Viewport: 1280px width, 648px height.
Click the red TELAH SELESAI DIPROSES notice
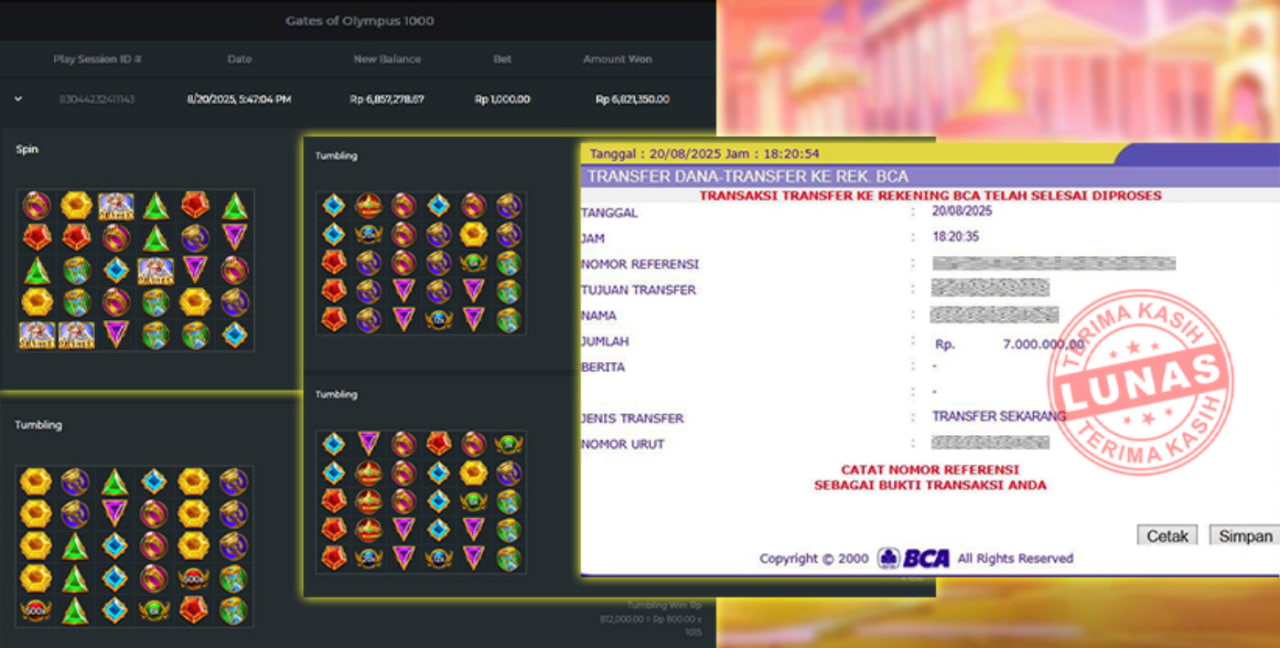tap(930, 195)
